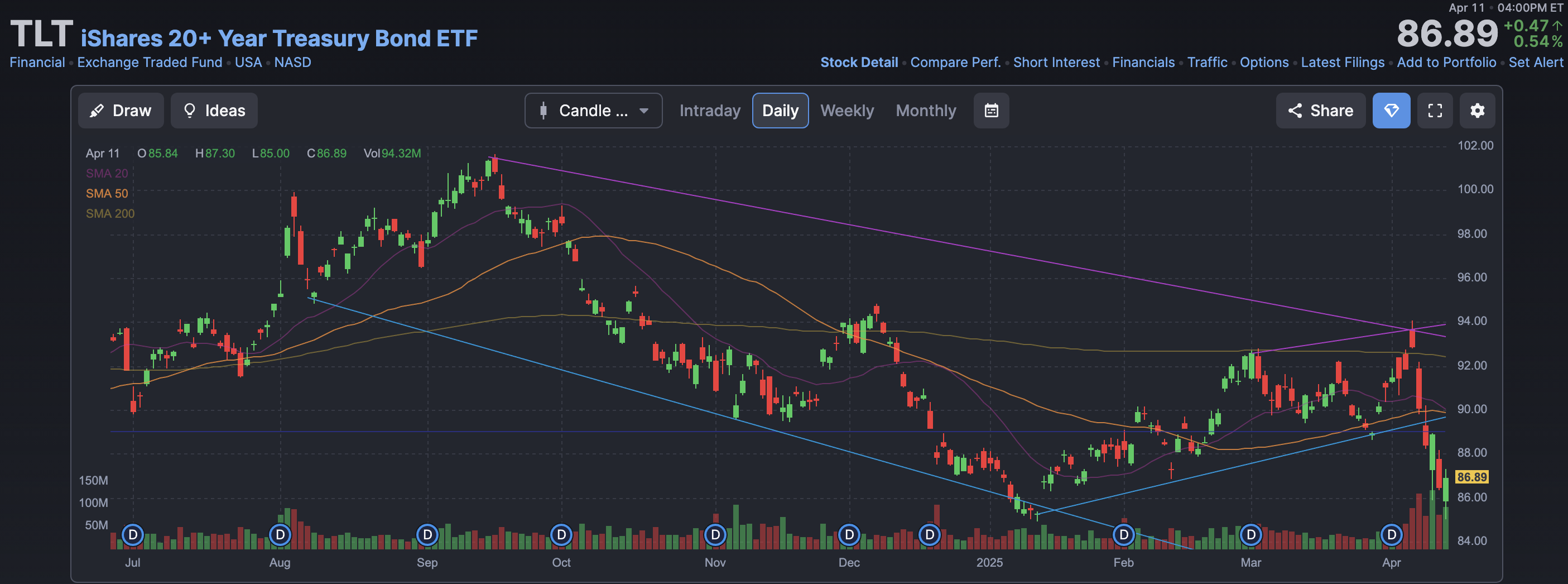The height and width of the screenshot is (584, 1568).
Task: Click the late Dec dividend marker
Action: click(x=930, y=535)
